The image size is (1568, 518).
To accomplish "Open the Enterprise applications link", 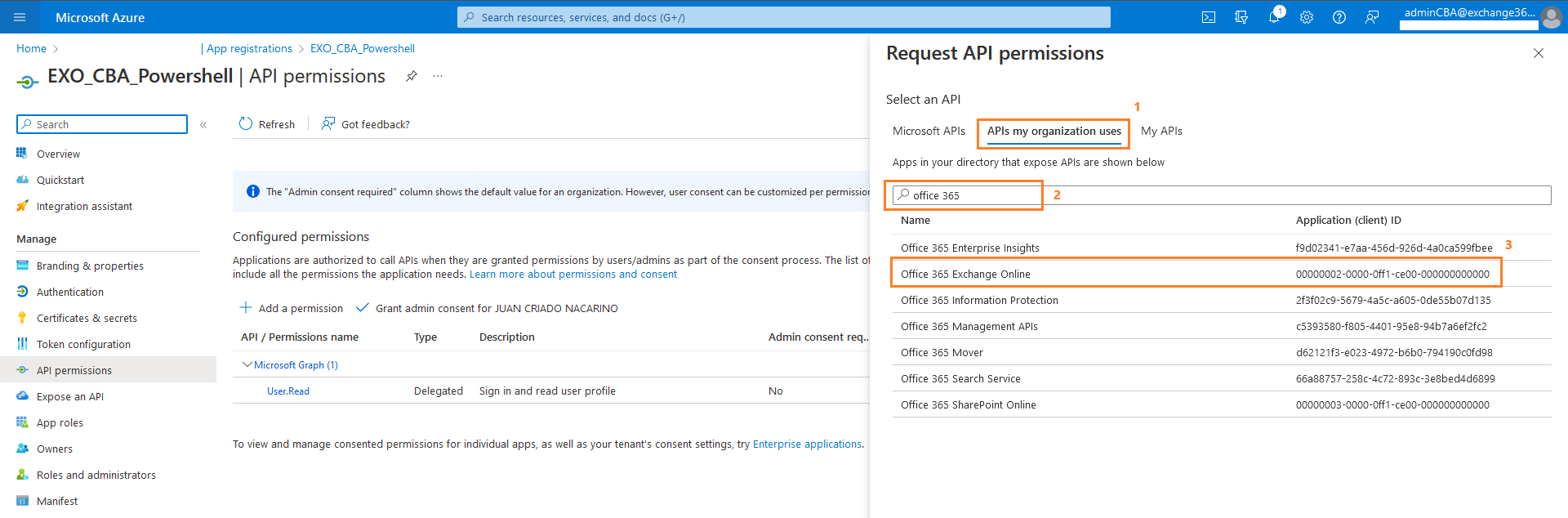I will (x=807, y=444).
